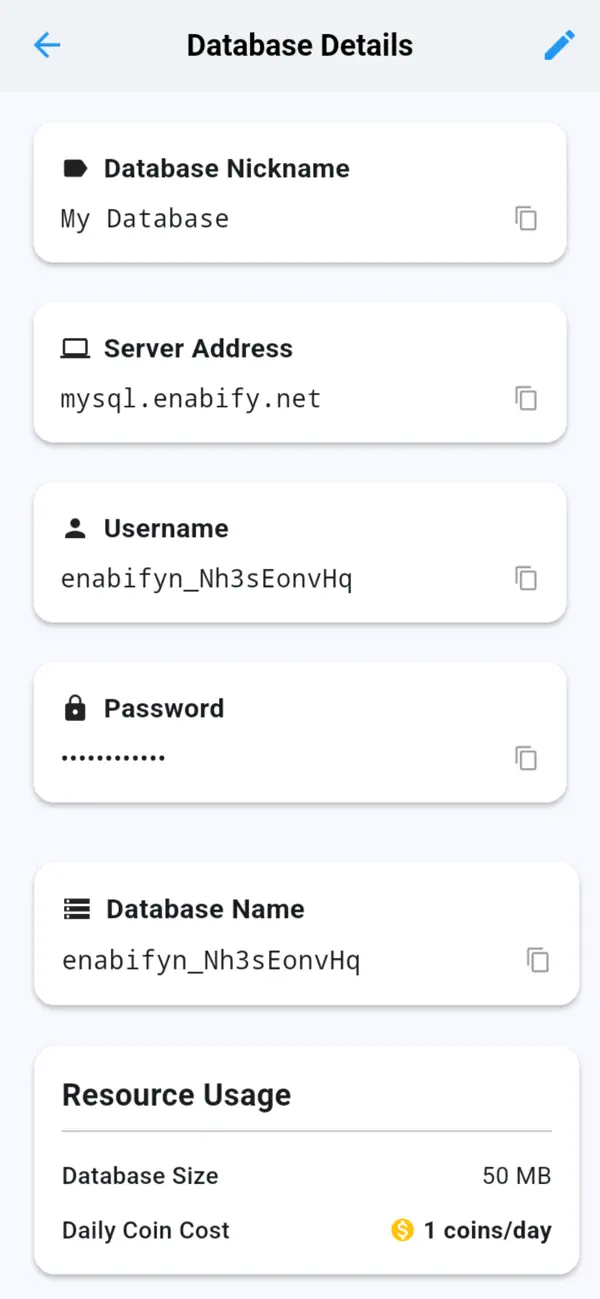Copy the Database Name value

pos(538,960)
